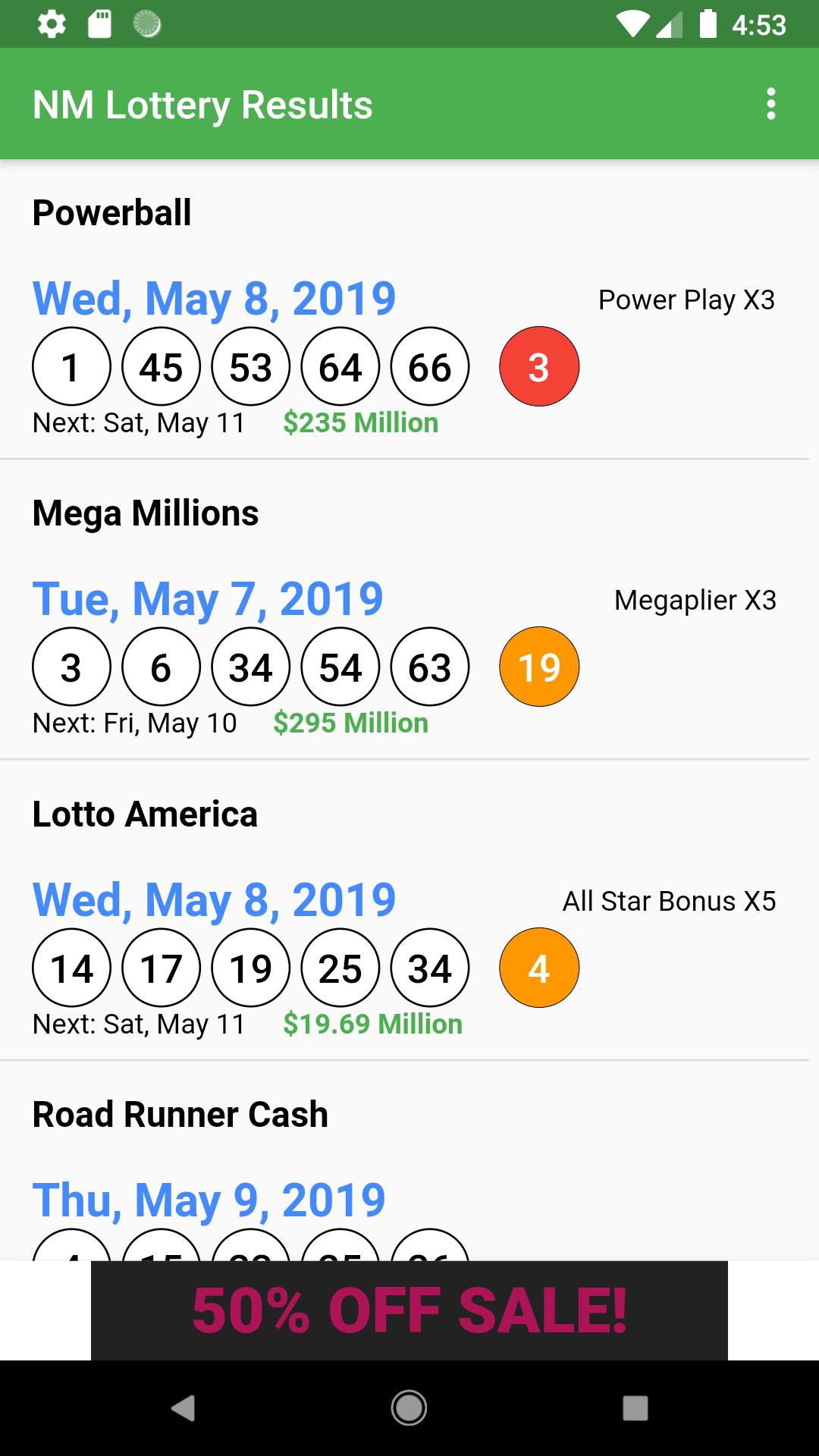Select the Powerball Wed, May 8, 2019 date

[x=214, y=299]
